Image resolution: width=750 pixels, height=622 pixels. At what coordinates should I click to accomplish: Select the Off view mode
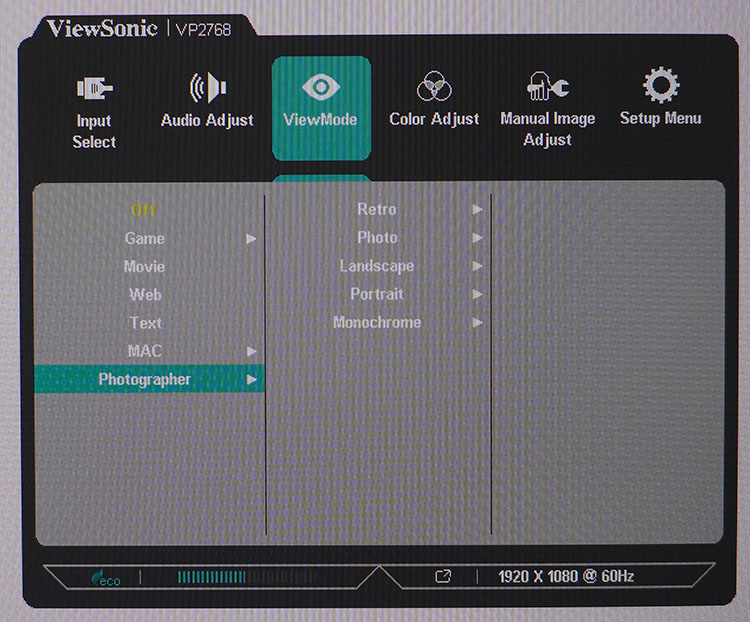pyautogui.click(x=144, y=210)
